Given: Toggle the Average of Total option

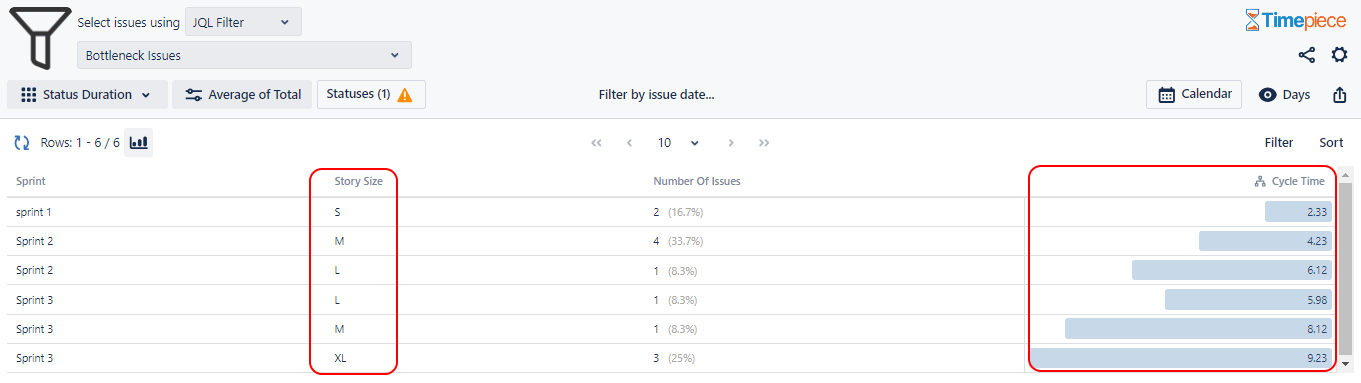Looking at the screenshot, I should coord(243,95).
